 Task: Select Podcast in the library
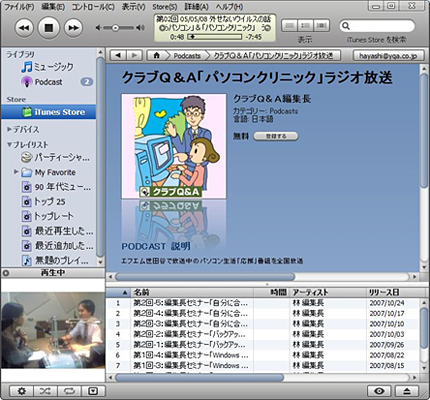point(48,82)
